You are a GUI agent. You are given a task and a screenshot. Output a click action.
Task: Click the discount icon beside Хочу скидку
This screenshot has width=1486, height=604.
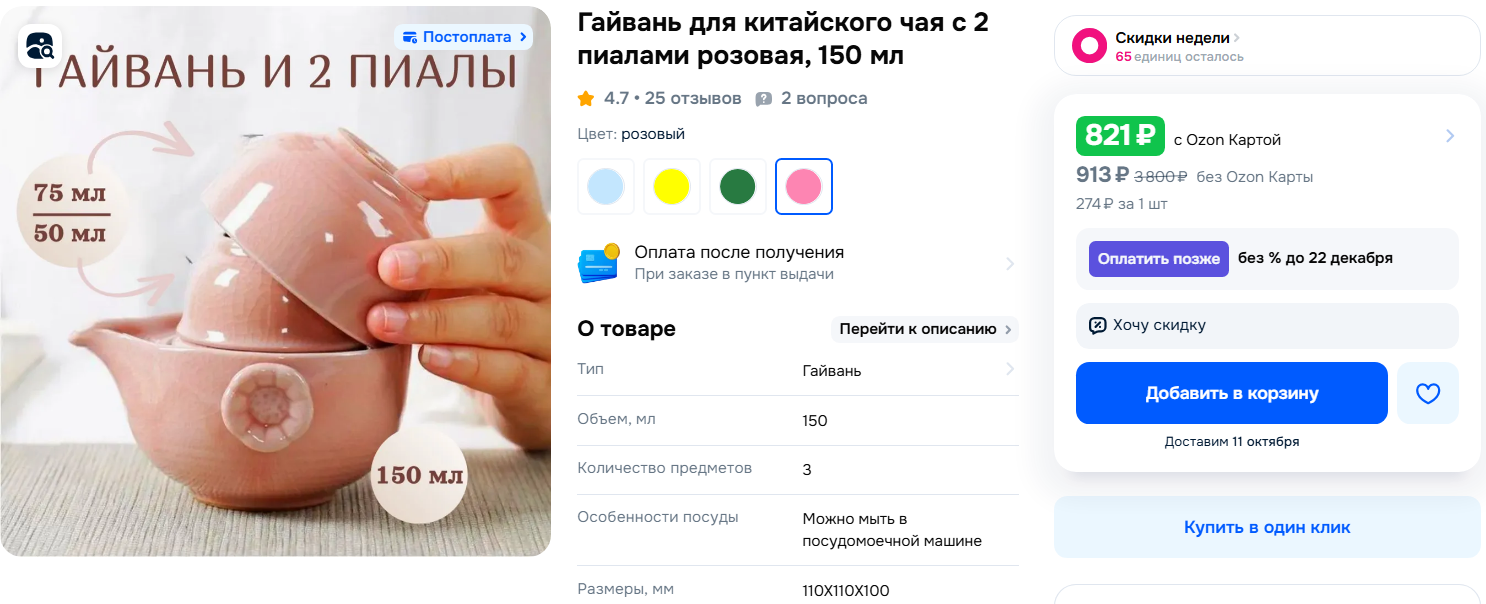click(1097, 325)
